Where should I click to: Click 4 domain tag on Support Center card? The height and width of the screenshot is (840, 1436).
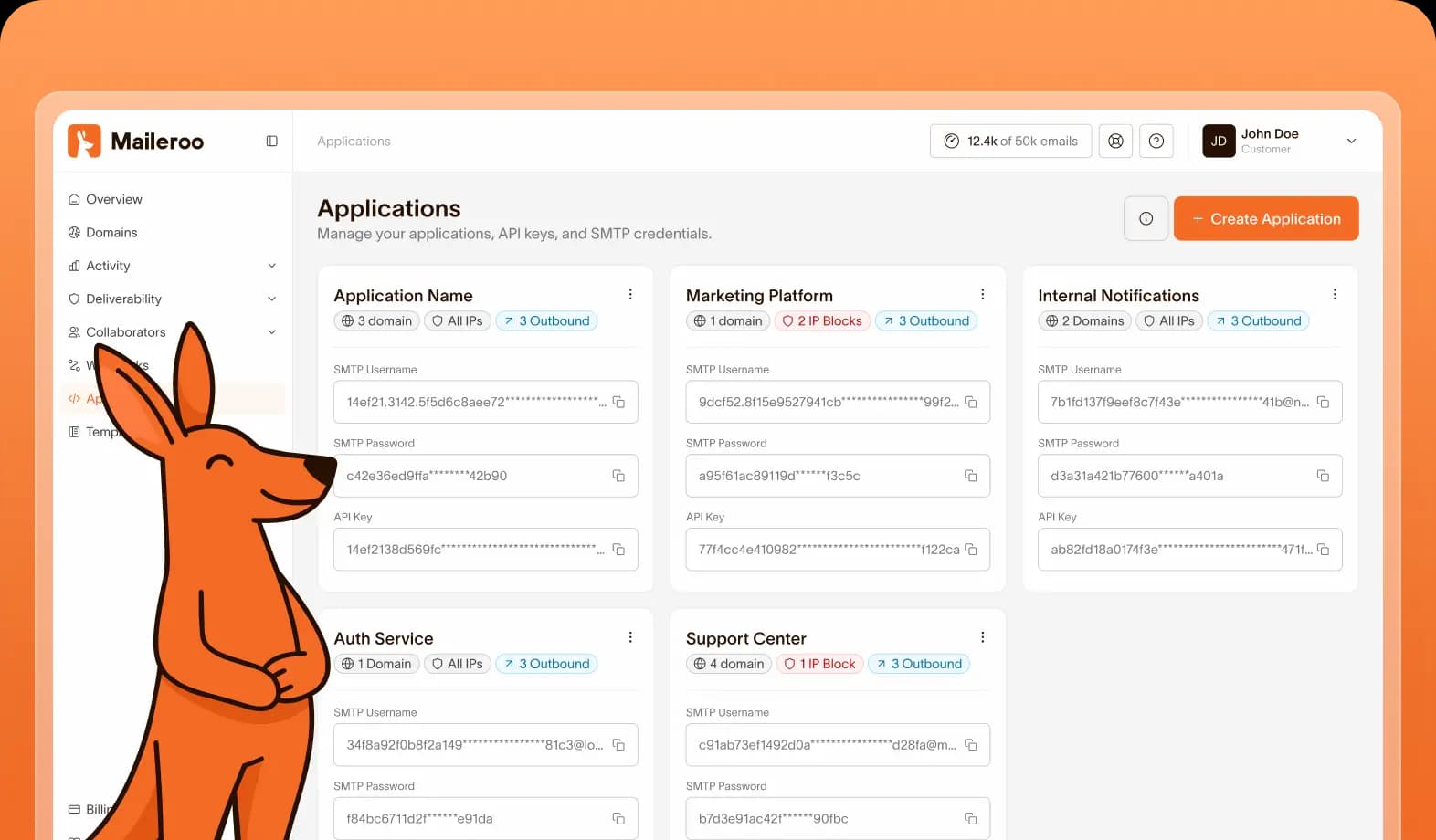(x=728, y=664)
